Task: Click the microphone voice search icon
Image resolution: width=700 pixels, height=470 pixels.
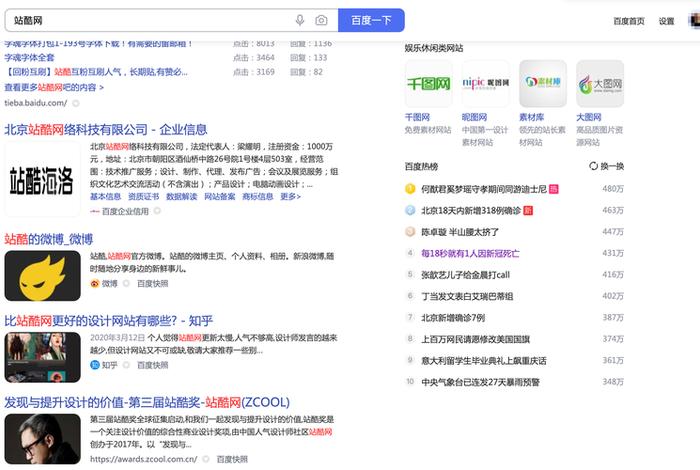Action: [x=300, y=20]
